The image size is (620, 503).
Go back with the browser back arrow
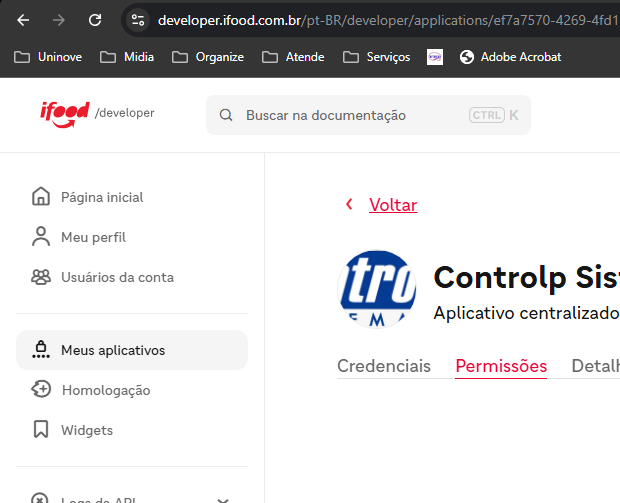[x=23, y=20]
